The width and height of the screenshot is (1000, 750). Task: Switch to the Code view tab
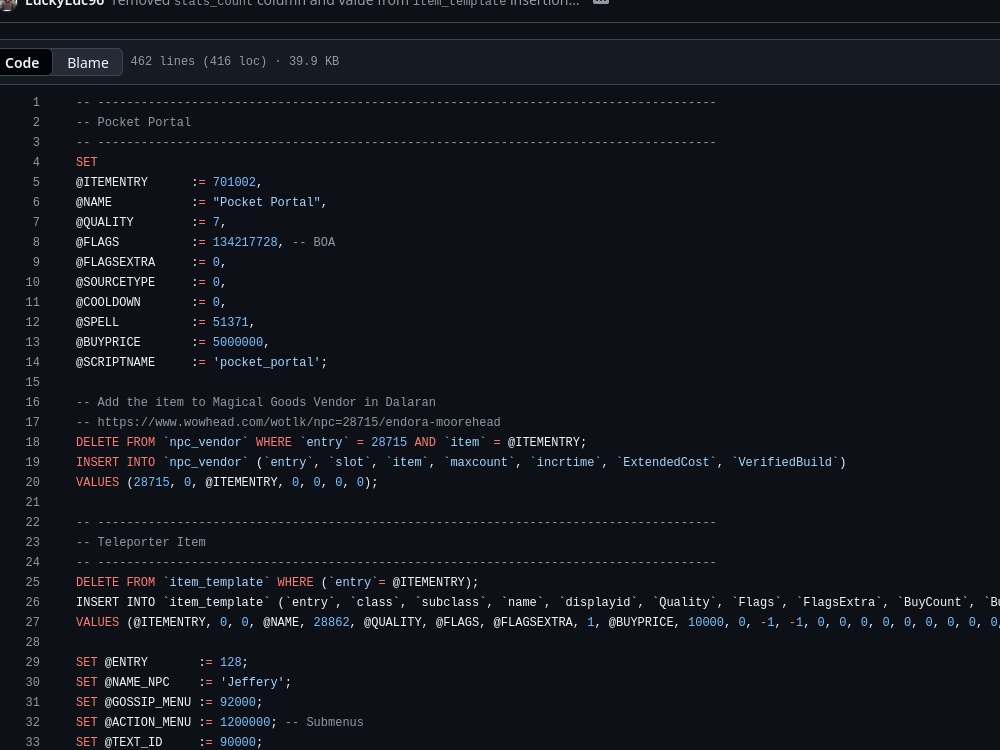point(24,62)
